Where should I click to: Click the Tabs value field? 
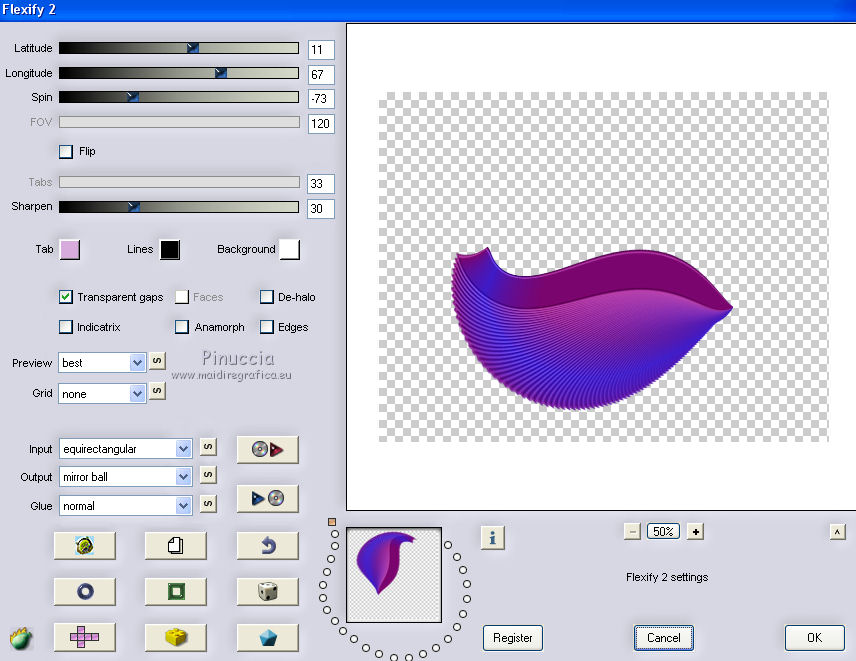point(321,183)
